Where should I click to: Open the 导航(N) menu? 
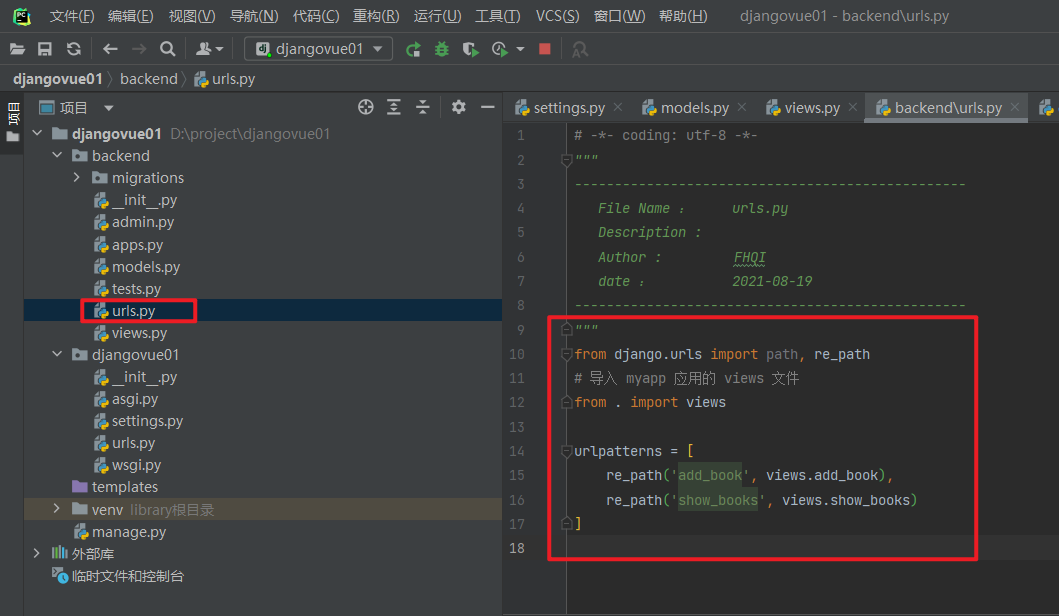point(254,16)
